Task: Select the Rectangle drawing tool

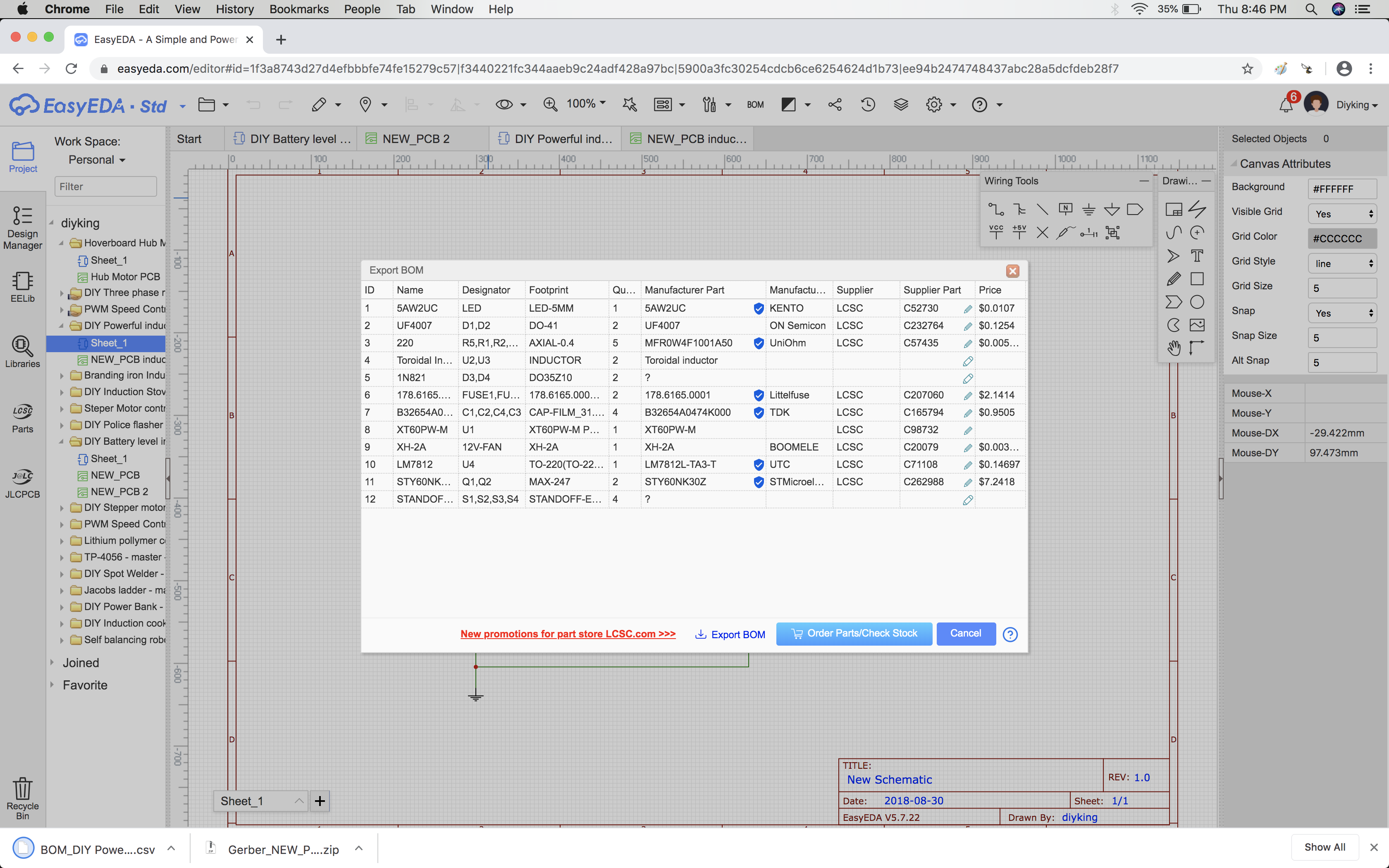Action: [x=1197, y=279]
